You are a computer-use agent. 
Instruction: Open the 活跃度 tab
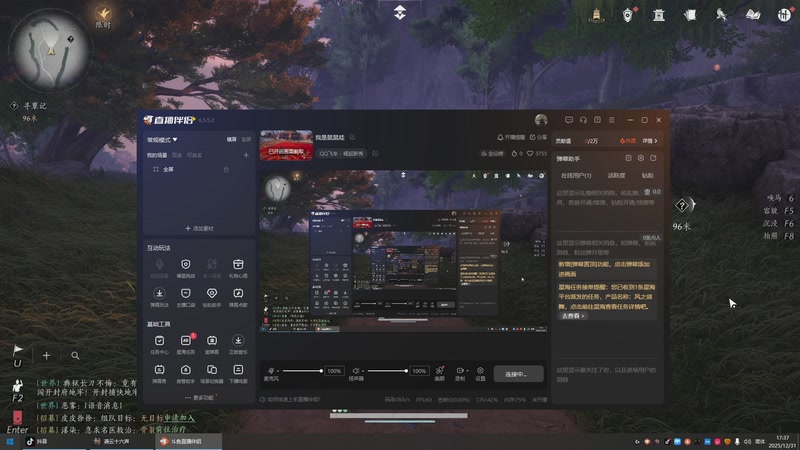tap(616, 175)
